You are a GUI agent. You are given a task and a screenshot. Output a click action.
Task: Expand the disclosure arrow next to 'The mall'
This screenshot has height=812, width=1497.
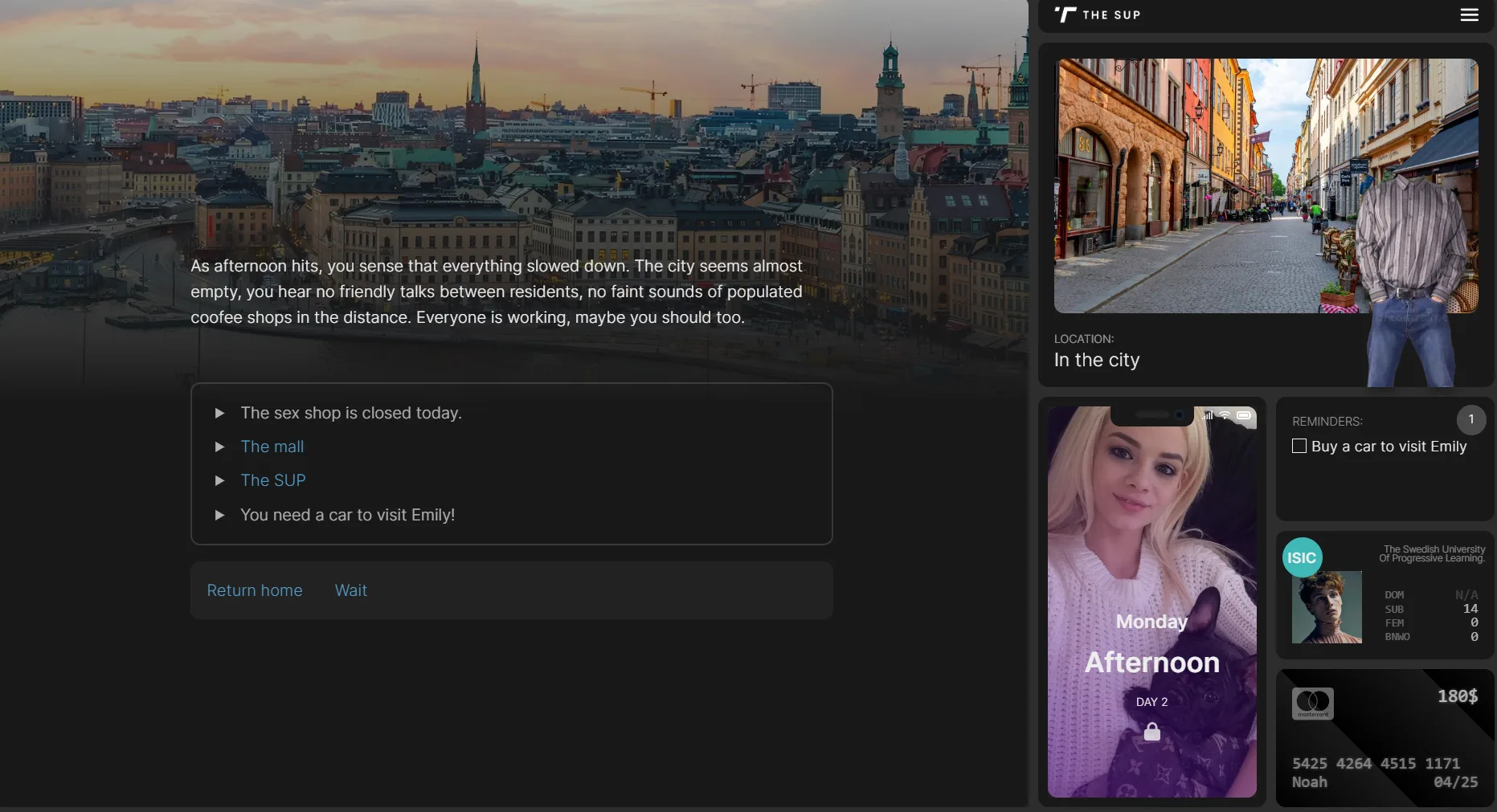pos(219,447)
